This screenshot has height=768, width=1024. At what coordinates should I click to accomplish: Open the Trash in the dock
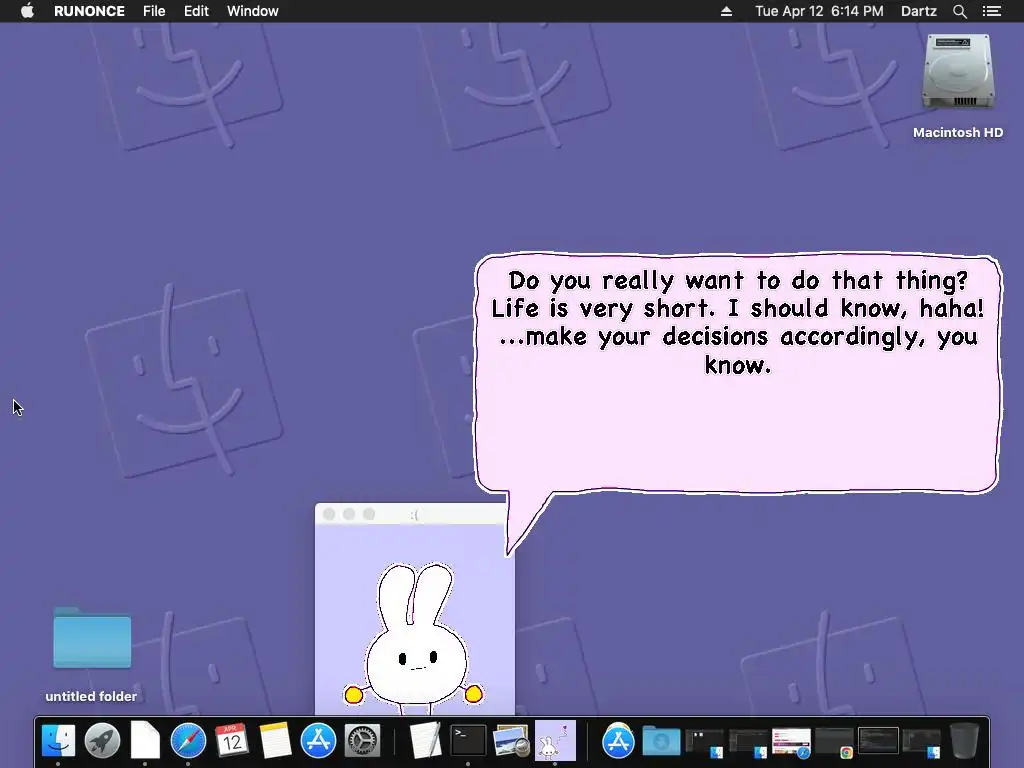coord(964,741)
